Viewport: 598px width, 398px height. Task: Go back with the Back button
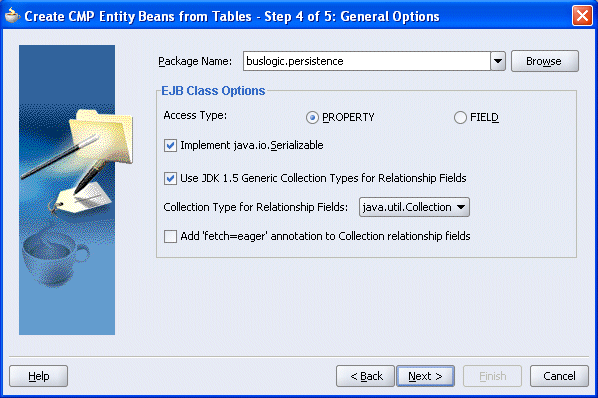point(365,376)
